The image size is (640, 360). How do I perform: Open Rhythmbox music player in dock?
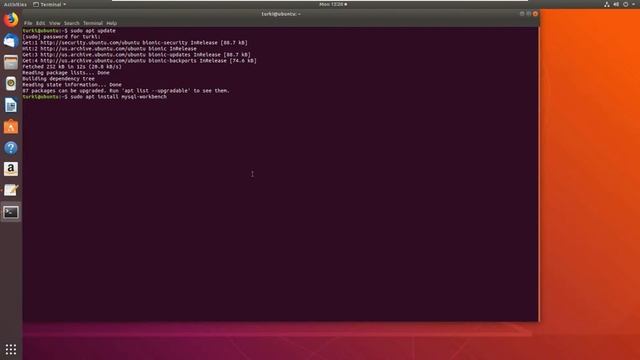pyautogui.click(x=11, y=84)
